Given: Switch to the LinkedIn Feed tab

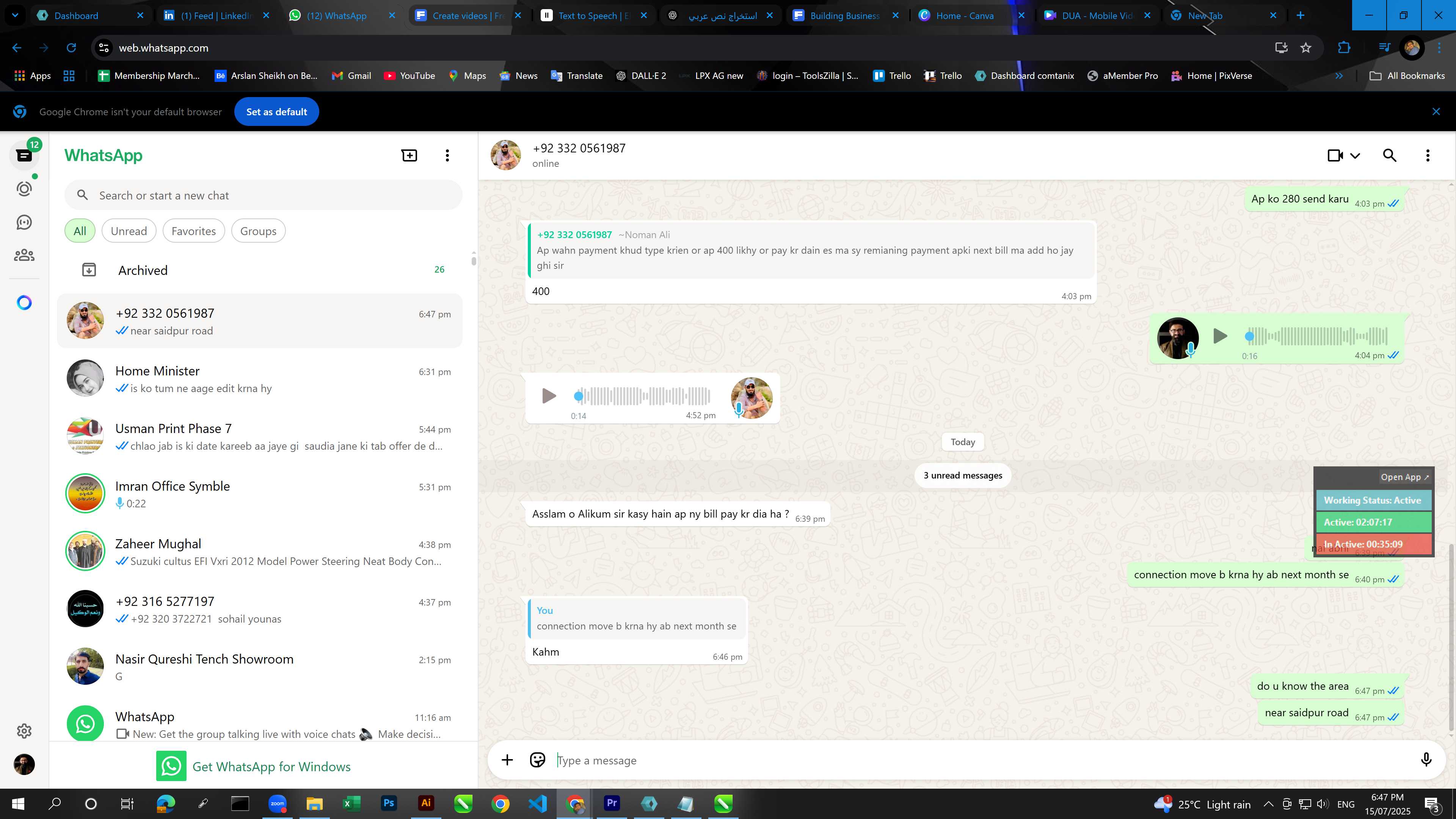Looking at the screenshot, I should [x=216, y=16].
